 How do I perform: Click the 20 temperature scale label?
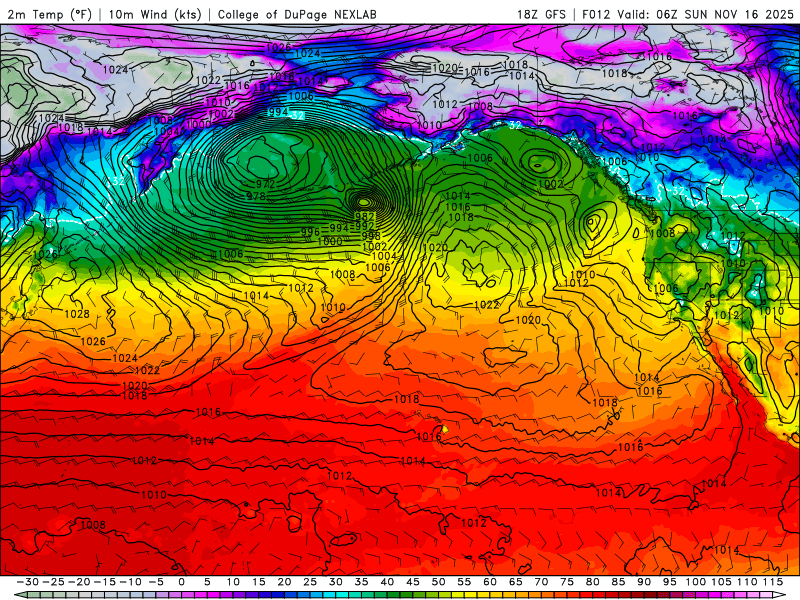pyautogui.click(x=284, y=582)
